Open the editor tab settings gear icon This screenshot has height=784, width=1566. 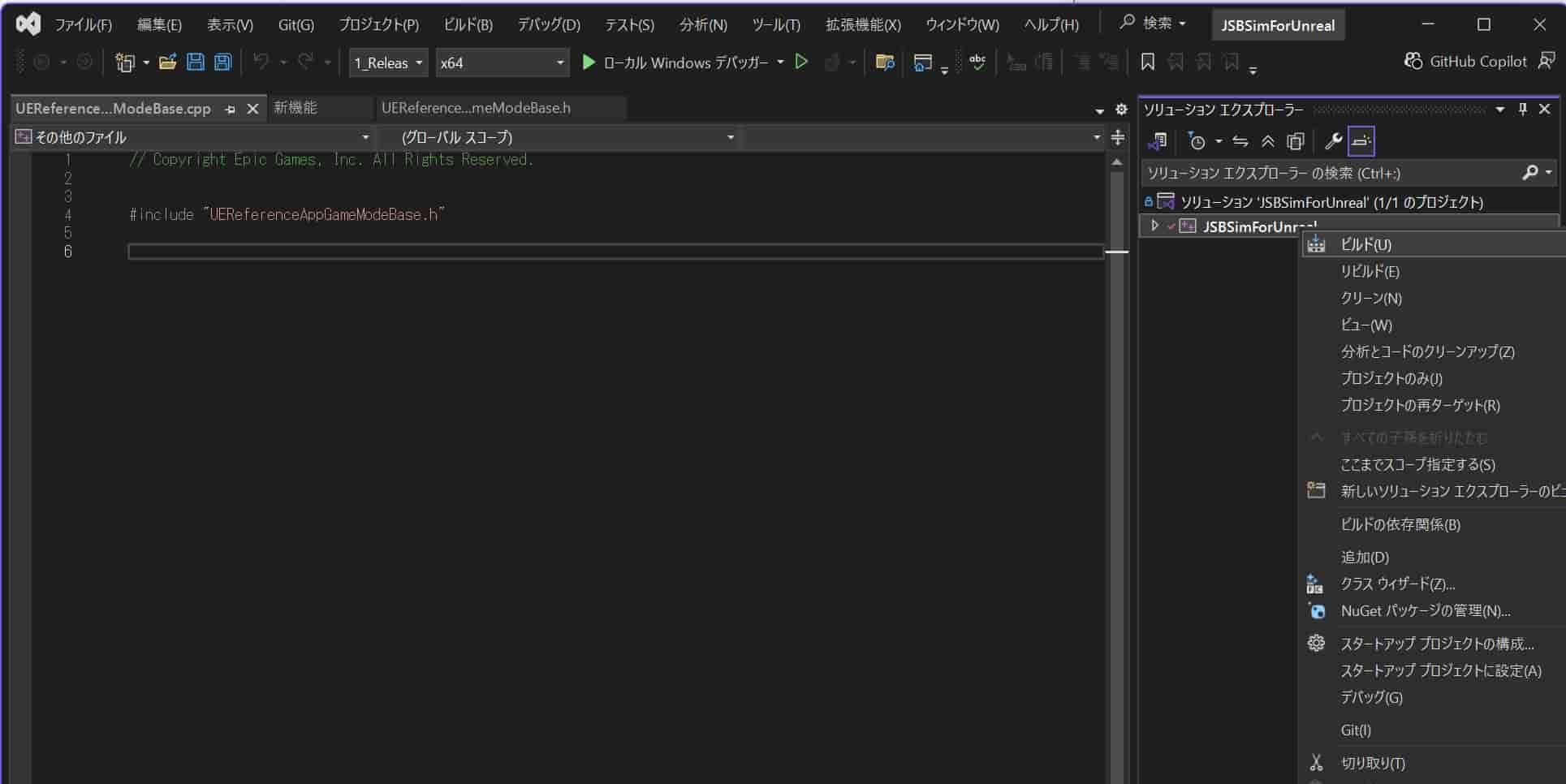click(1121, 109)
